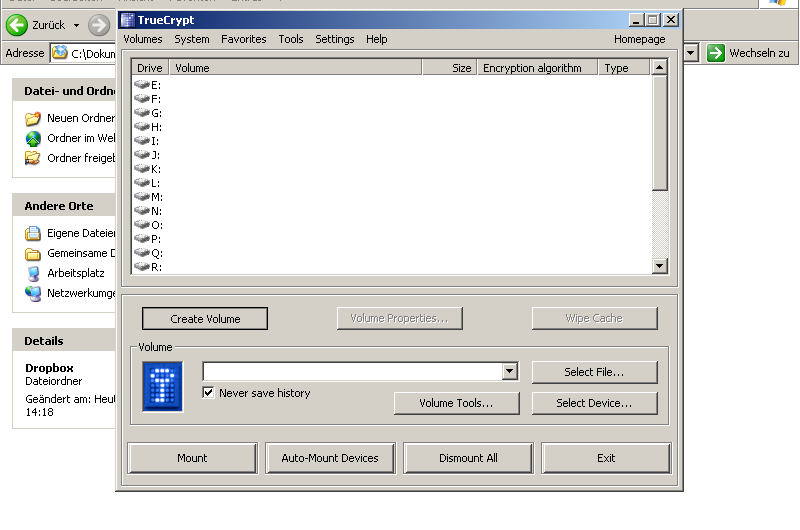
Task: Open the Help menu
Action: click(x=377, y=39)
